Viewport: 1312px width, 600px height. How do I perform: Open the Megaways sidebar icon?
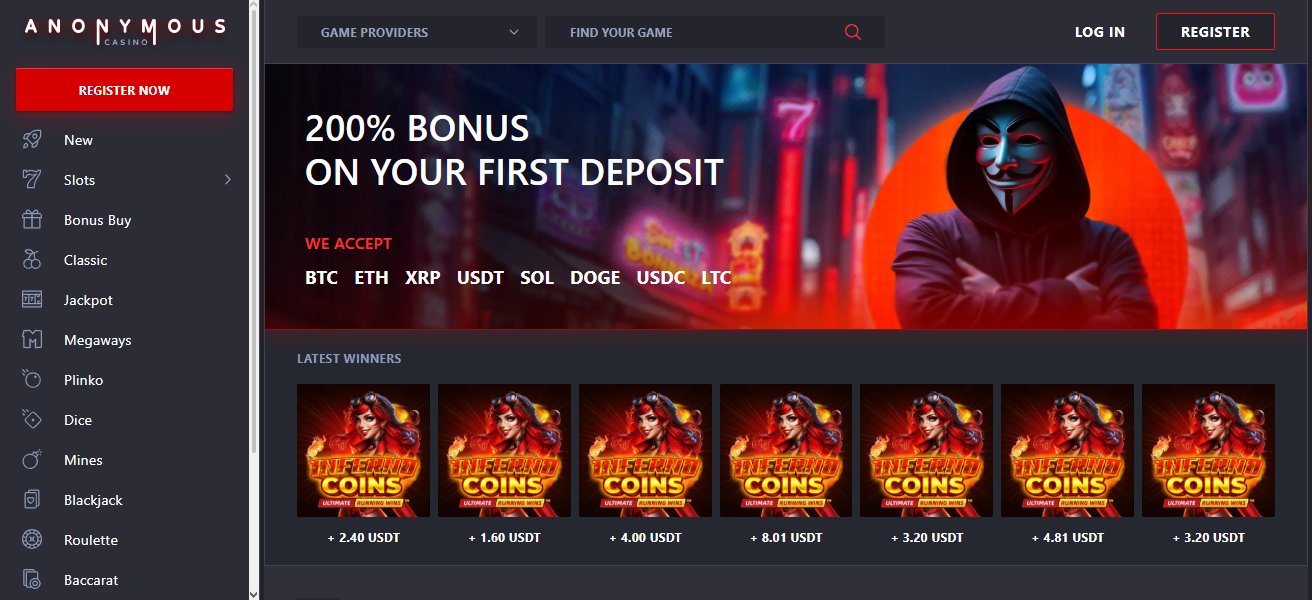pos(32,340)
